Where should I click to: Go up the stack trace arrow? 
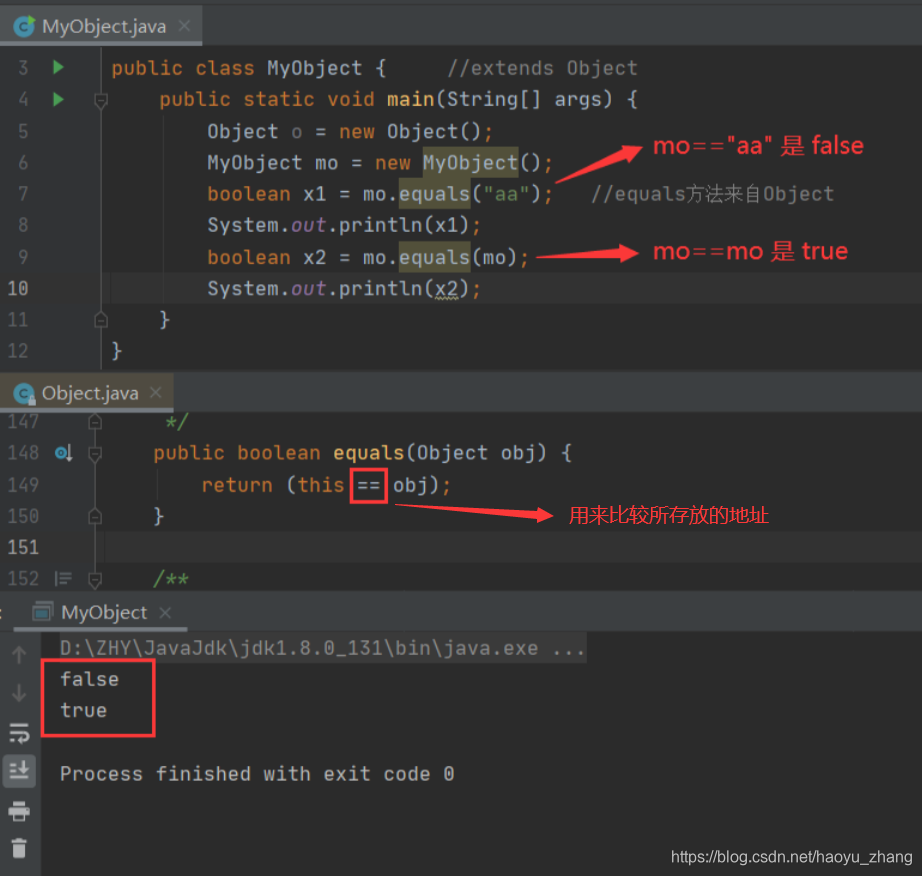[19, 654]
